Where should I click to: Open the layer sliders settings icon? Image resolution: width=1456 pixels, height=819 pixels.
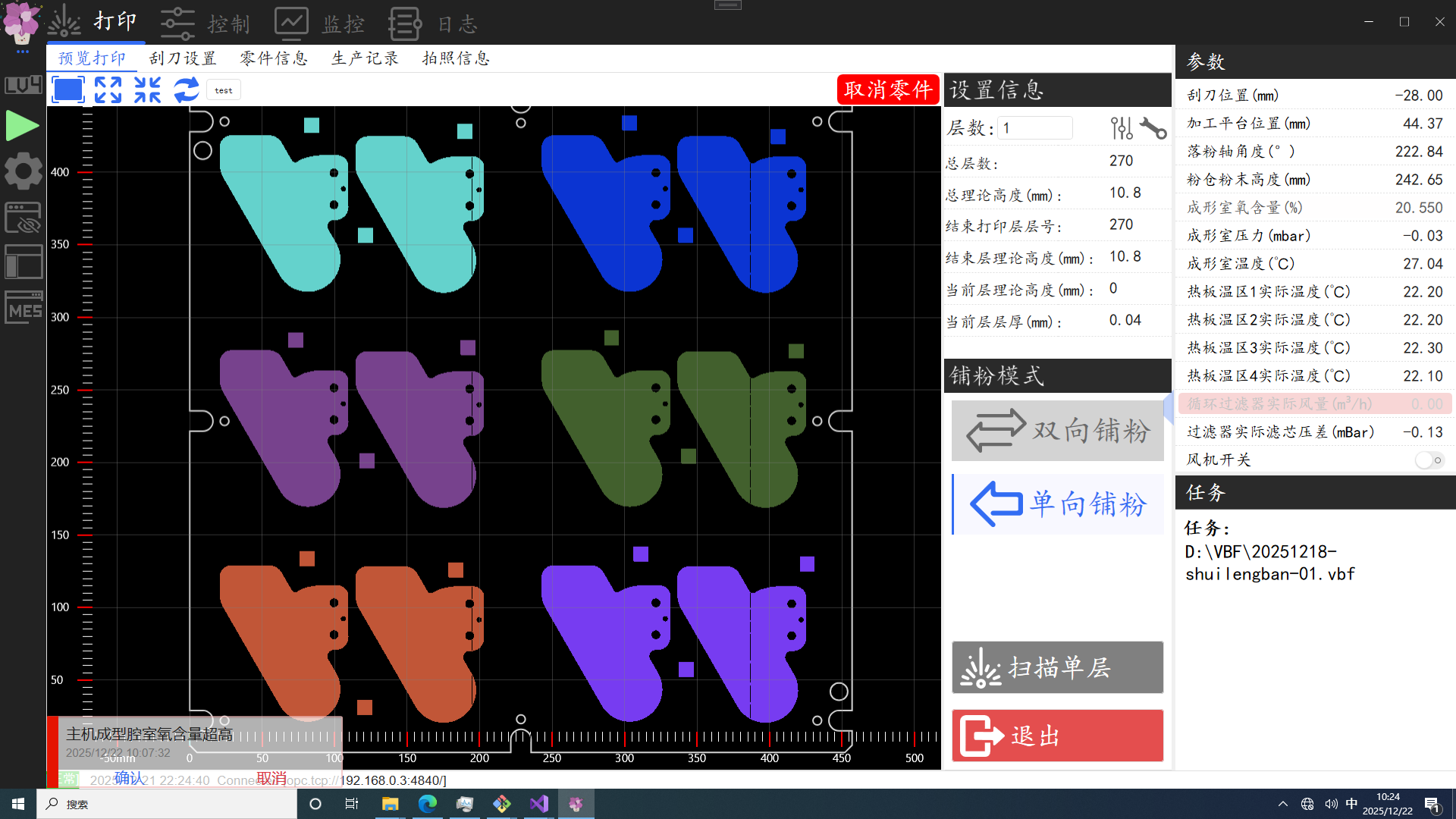point(1122,128)
